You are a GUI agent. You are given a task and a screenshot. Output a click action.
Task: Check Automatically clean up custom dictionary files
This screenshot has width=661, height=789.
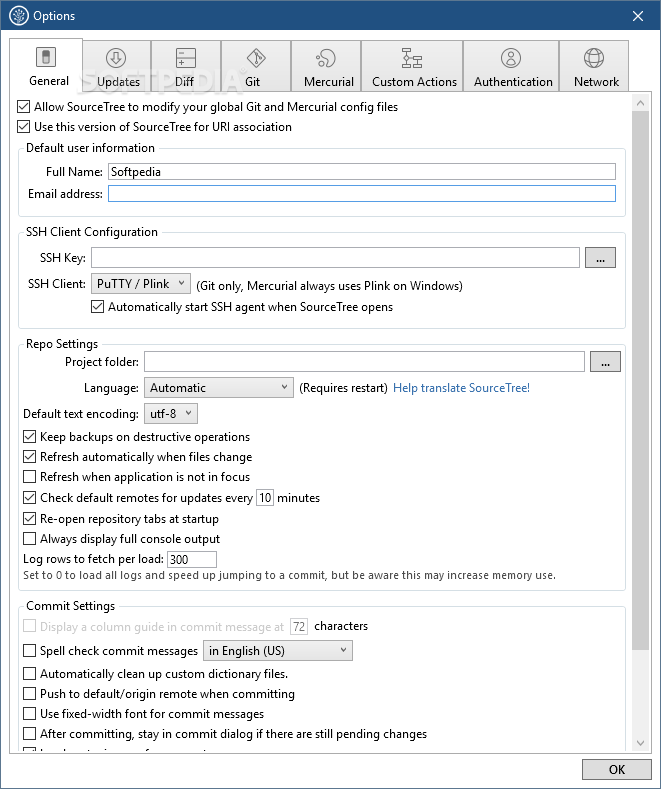click(30, 674)
